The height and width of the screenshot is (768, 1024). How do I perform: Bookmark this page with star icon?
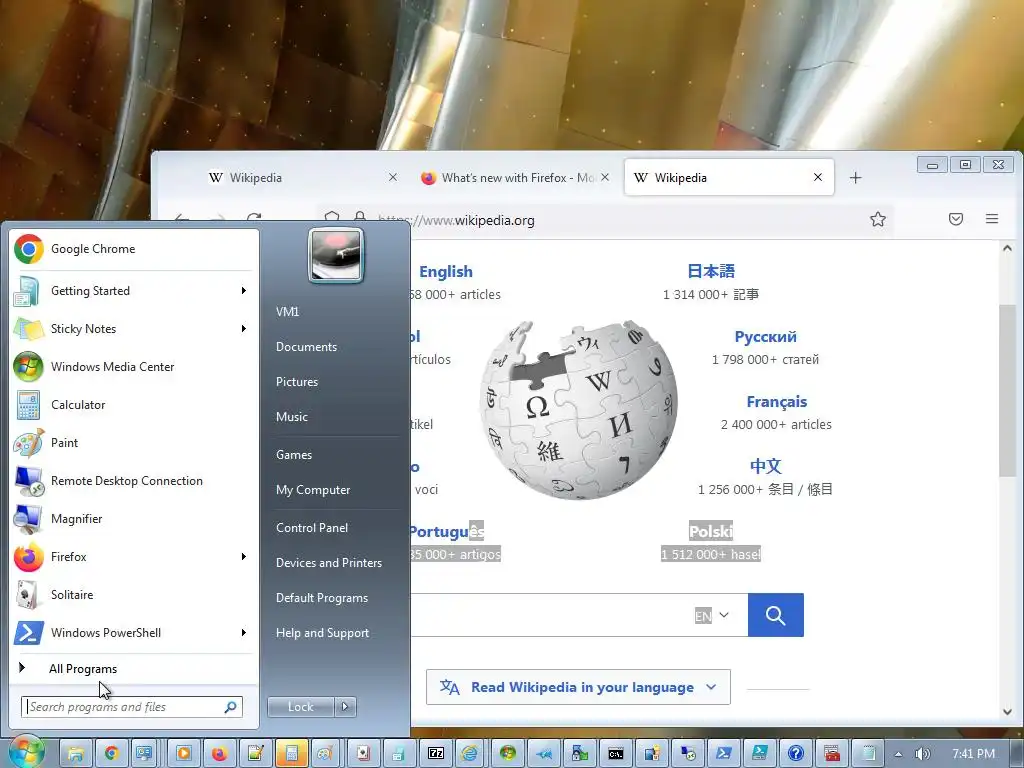878,219
